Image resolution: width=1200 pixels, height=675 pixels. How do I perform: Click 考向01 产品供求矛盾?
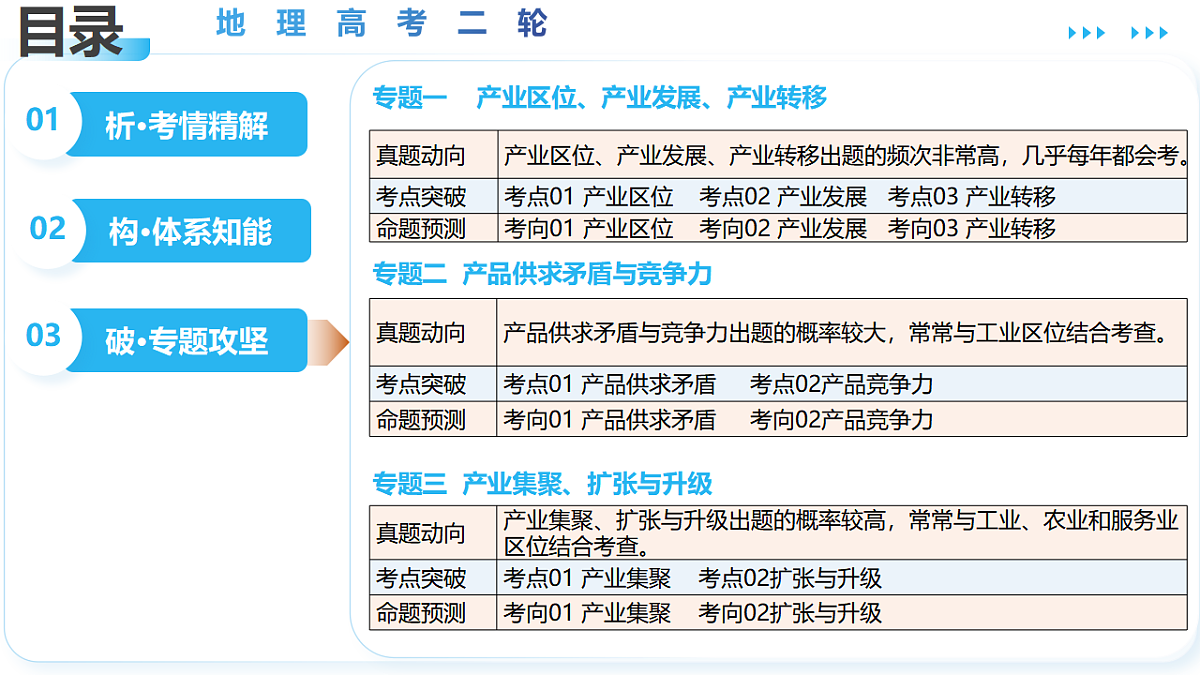point(610,419)
